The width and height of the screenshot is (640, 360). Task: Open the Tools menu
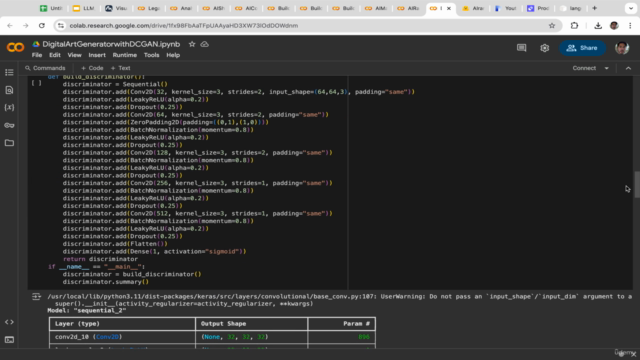(151, 55)
